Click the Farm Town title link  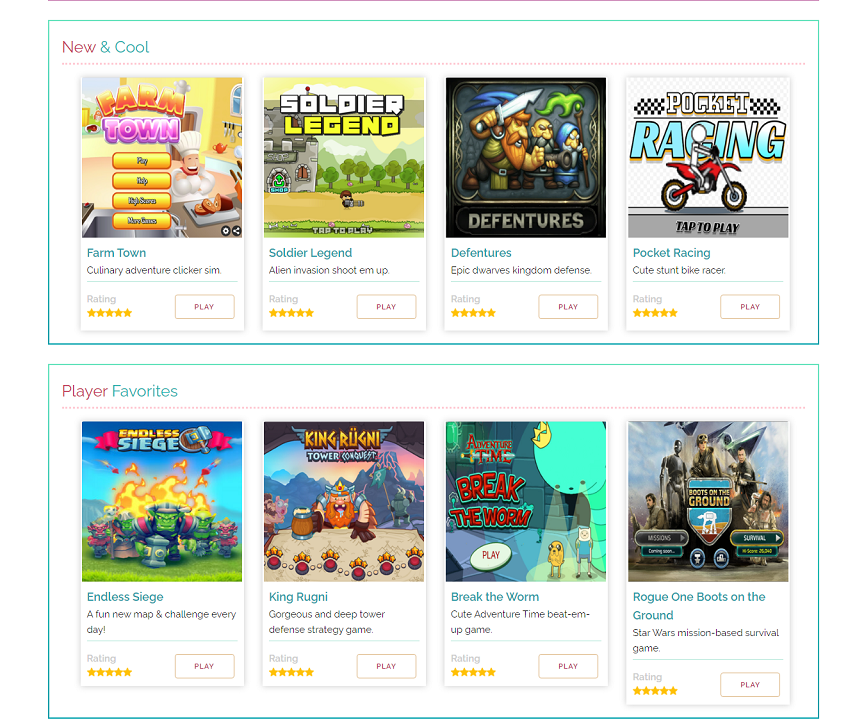pos(116,253)
